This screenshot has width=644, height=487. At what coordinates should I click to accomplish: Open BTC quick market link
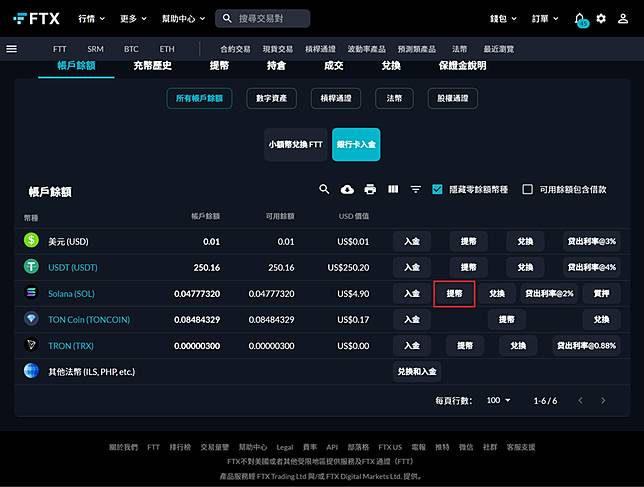tap(131, 49)
